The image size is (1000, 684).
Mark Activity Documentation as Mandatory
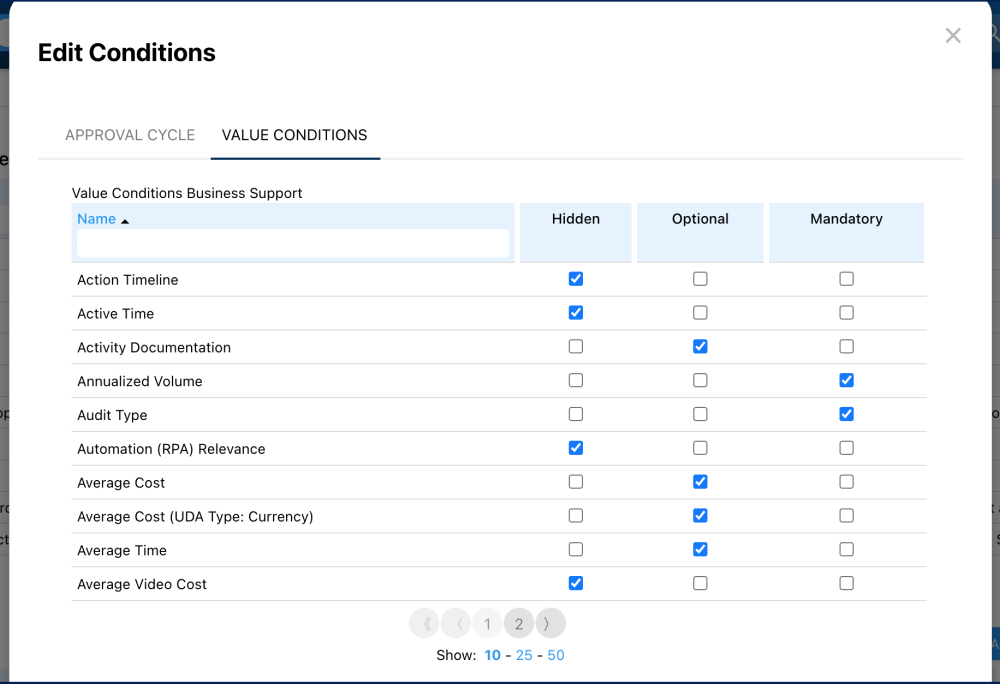pos(846,347)
